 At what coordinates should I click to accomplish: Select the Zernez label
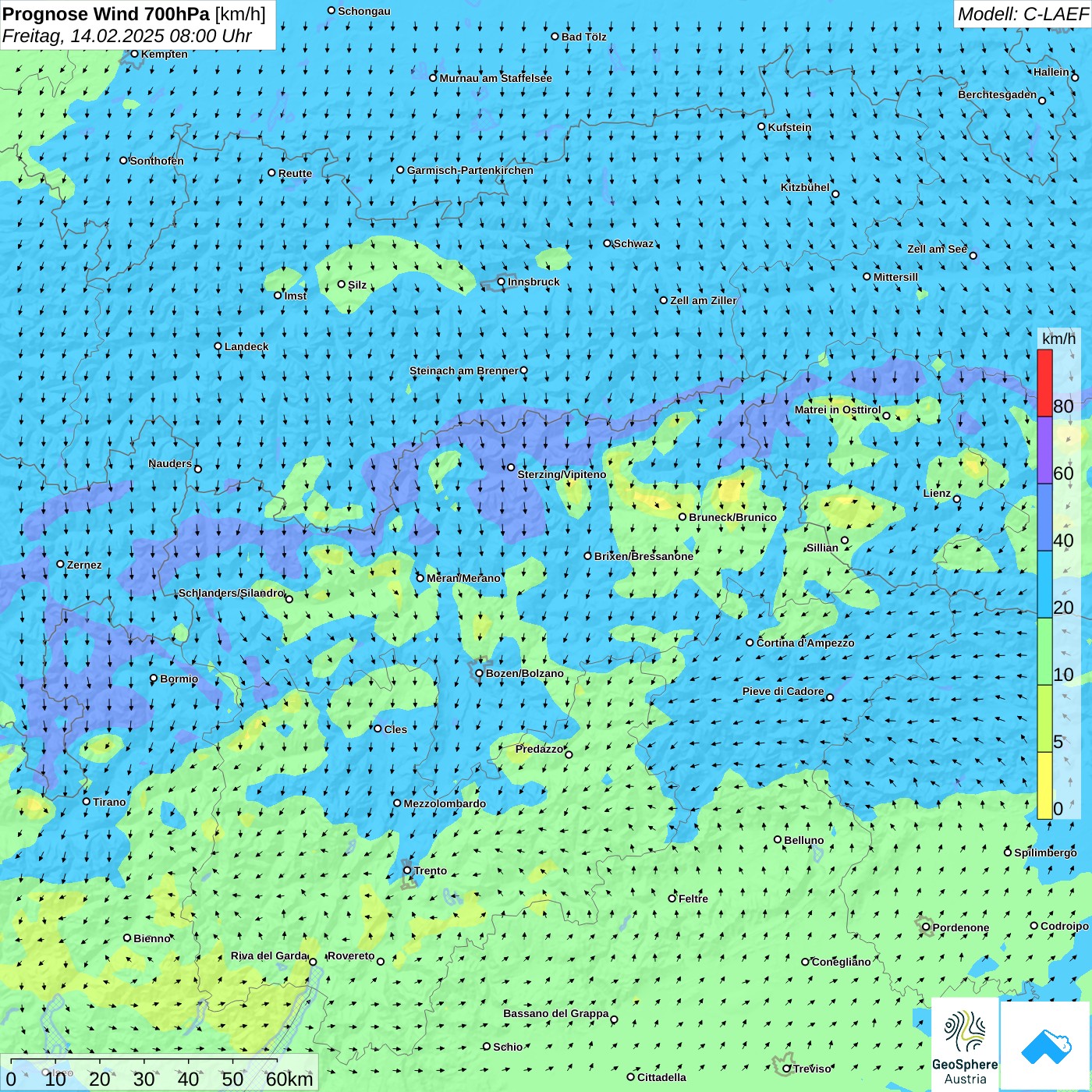[84, 565]
